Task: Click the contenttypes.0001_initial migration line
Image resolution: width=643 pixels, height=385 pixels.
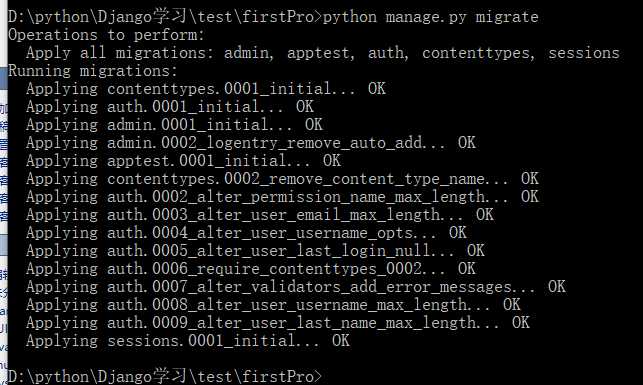Action: pos(206,89)
